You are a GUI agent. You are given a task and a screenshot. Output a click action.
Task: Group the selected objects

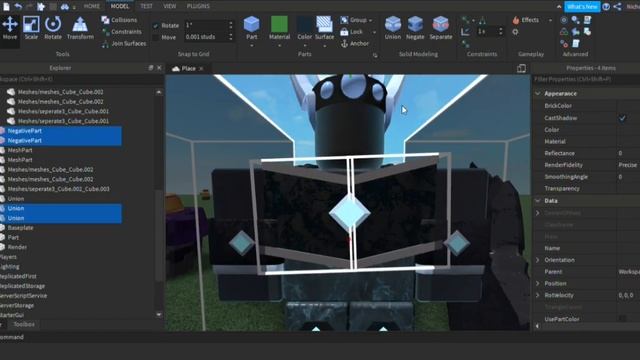353,20
